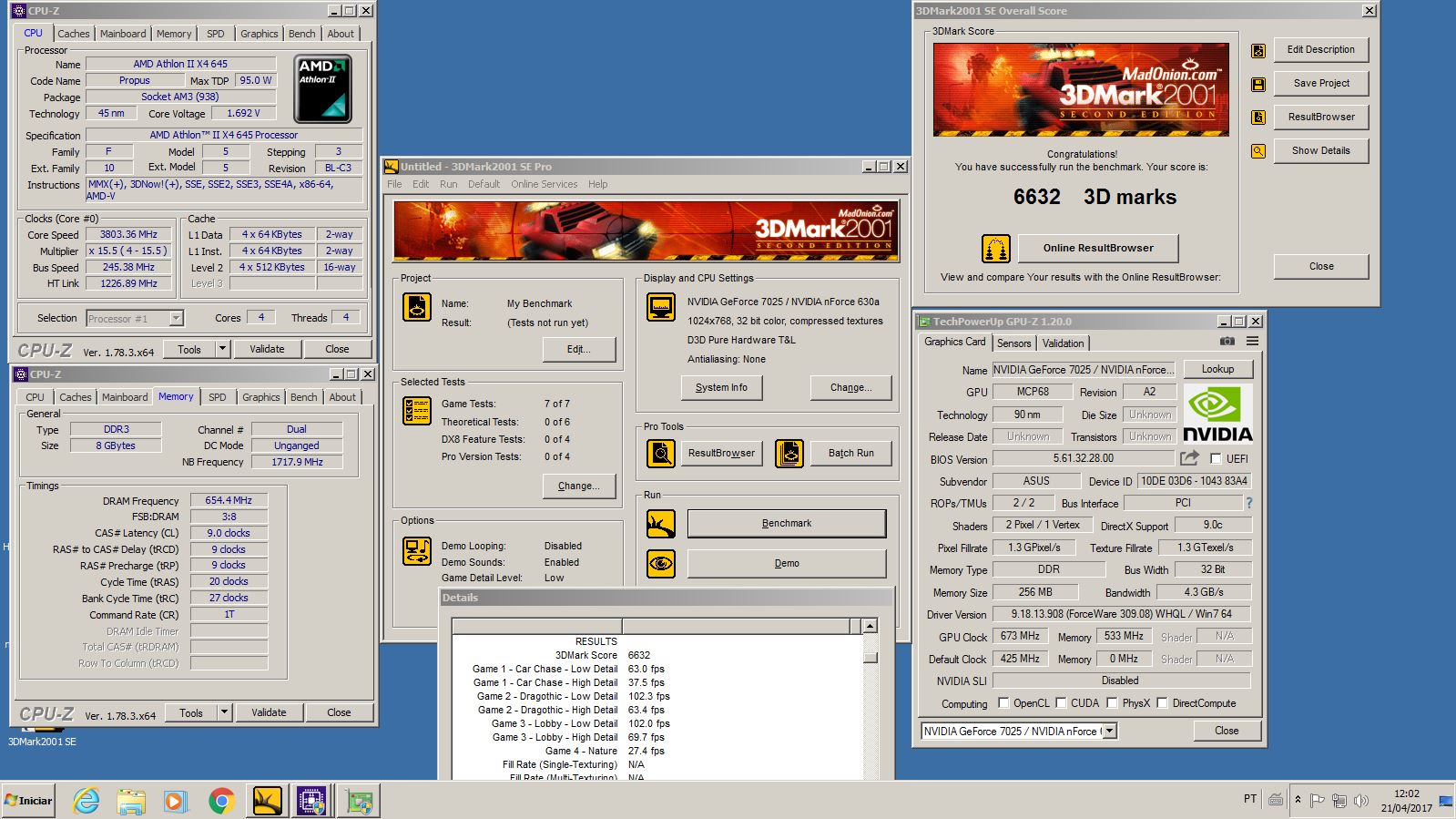Open the Processor #1 selection dropdown
Image resolution: width=1456 pixels, height=819 pixels.
(x=177, y=318)
